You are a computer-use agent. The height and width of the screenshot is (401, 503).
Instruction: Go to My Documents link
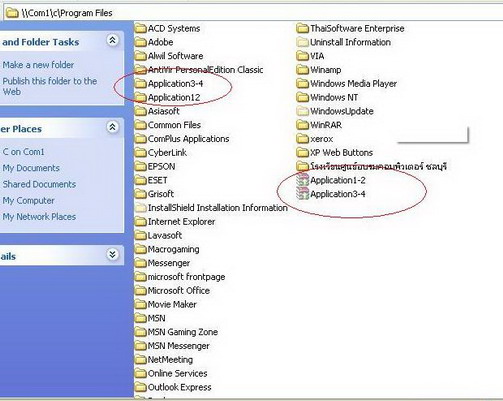[x=31, y=168]
